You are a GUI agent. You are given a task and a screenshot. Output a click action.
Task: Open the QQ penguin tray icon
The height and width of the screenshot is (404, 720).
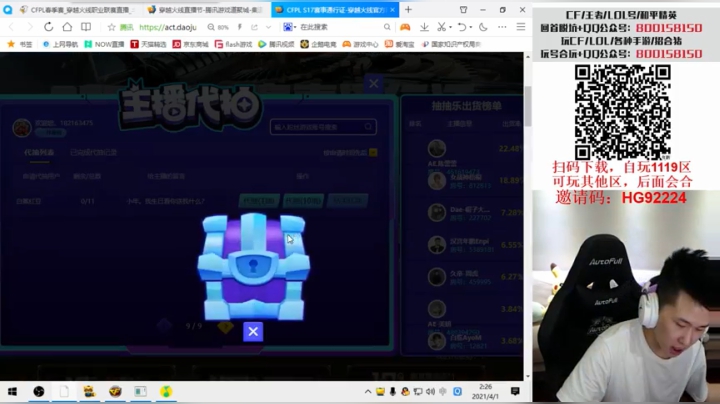(x=405, y=392)
